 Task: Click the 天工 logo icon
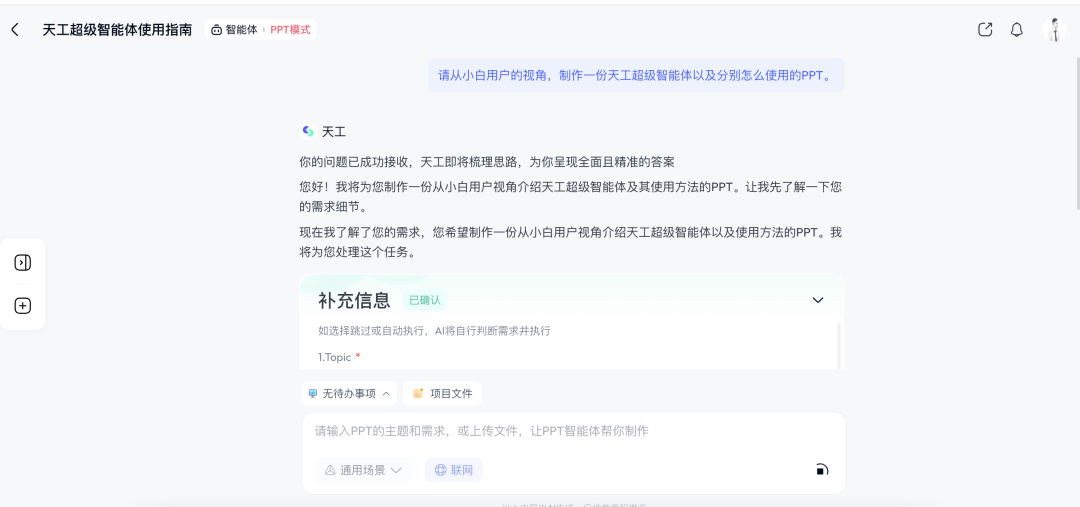[x=308, y=132]
